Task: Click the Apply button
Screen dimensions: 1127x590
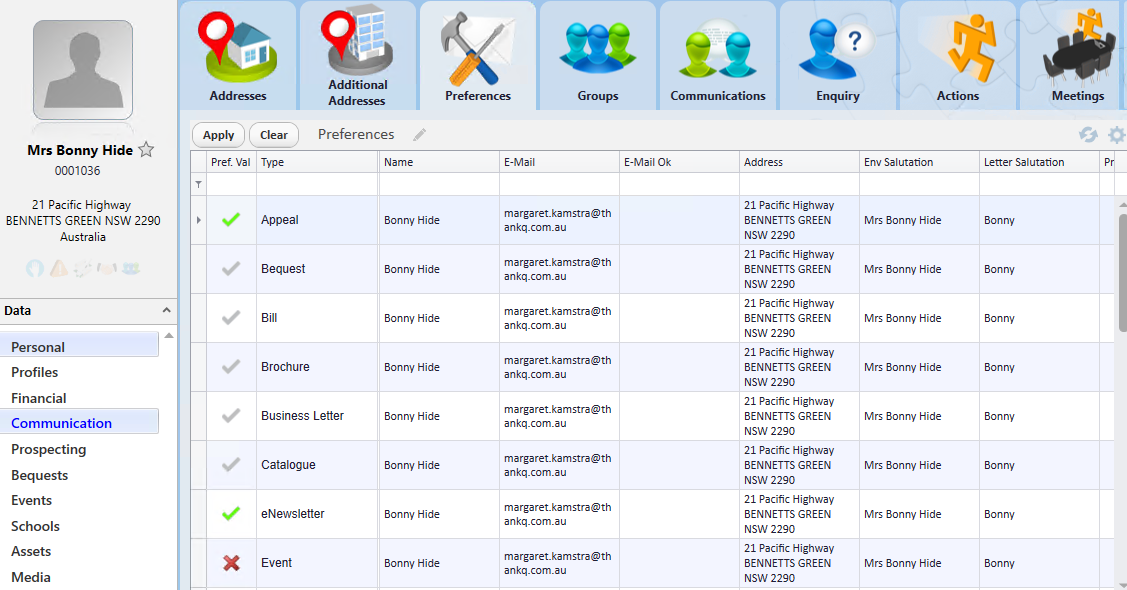Action: [218, 134]
